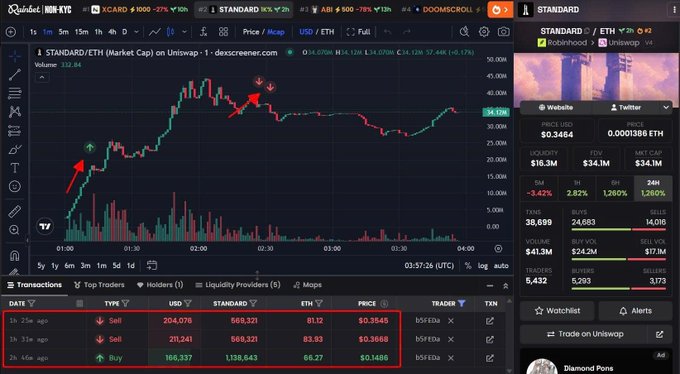This screenshot has width=680, height=374.
Task: Open chart settings gear
Action: (484, 32)
